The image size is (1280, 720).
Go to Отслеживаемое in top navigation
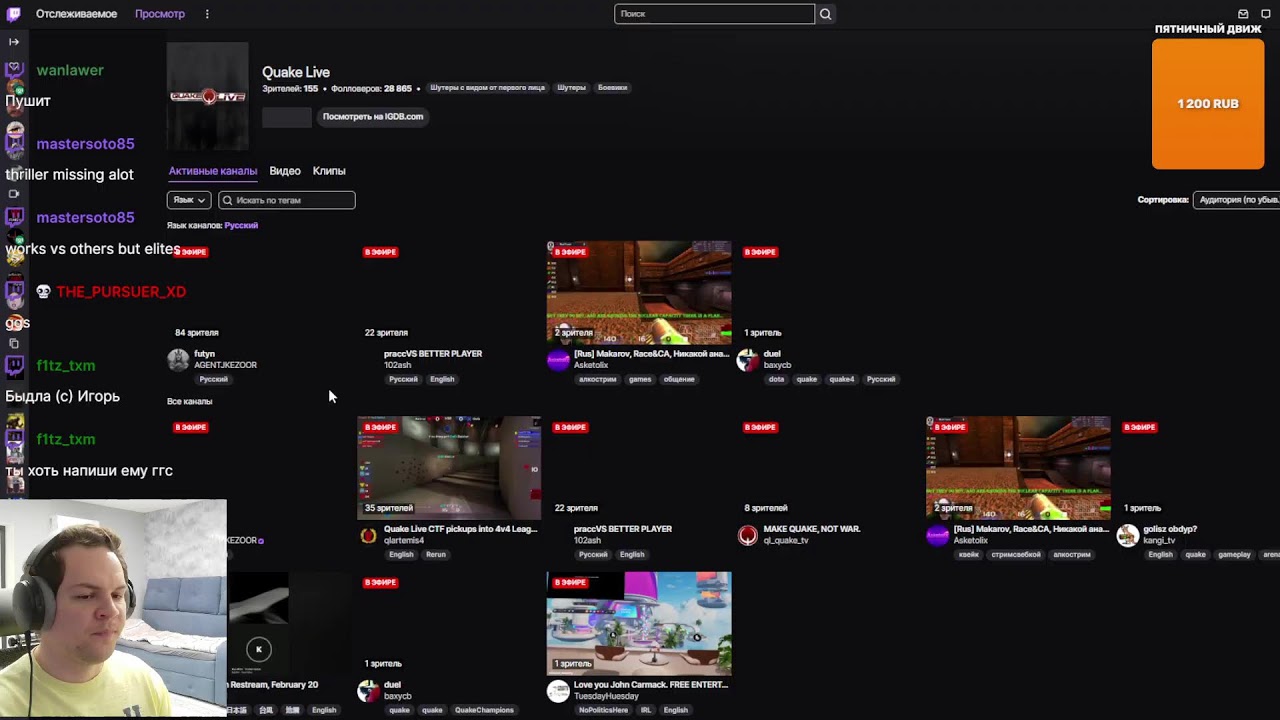[x=76, y=14]
